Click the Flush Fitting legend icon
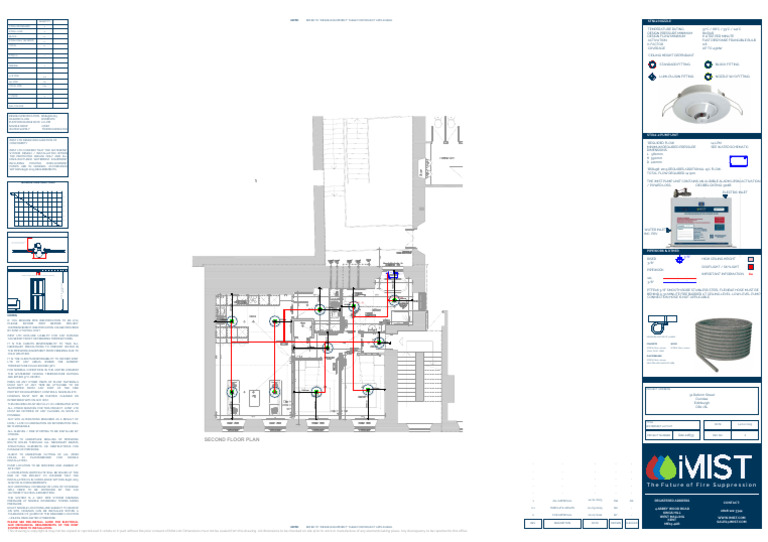Screen dimensions: 768x542 coord(708,65)
